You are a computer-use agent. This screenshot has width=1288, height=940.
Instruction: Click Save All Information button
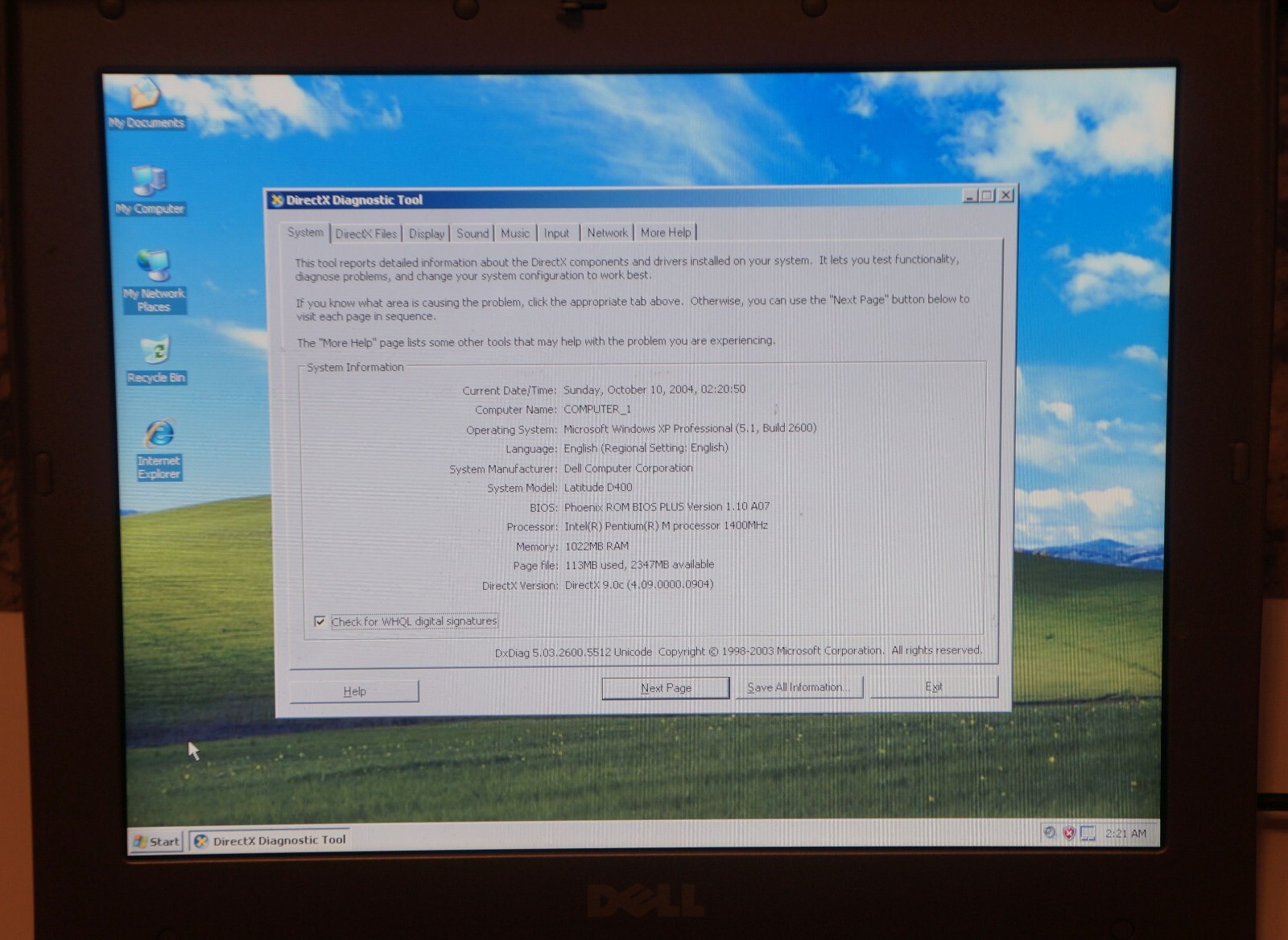[x=799, y=687]
